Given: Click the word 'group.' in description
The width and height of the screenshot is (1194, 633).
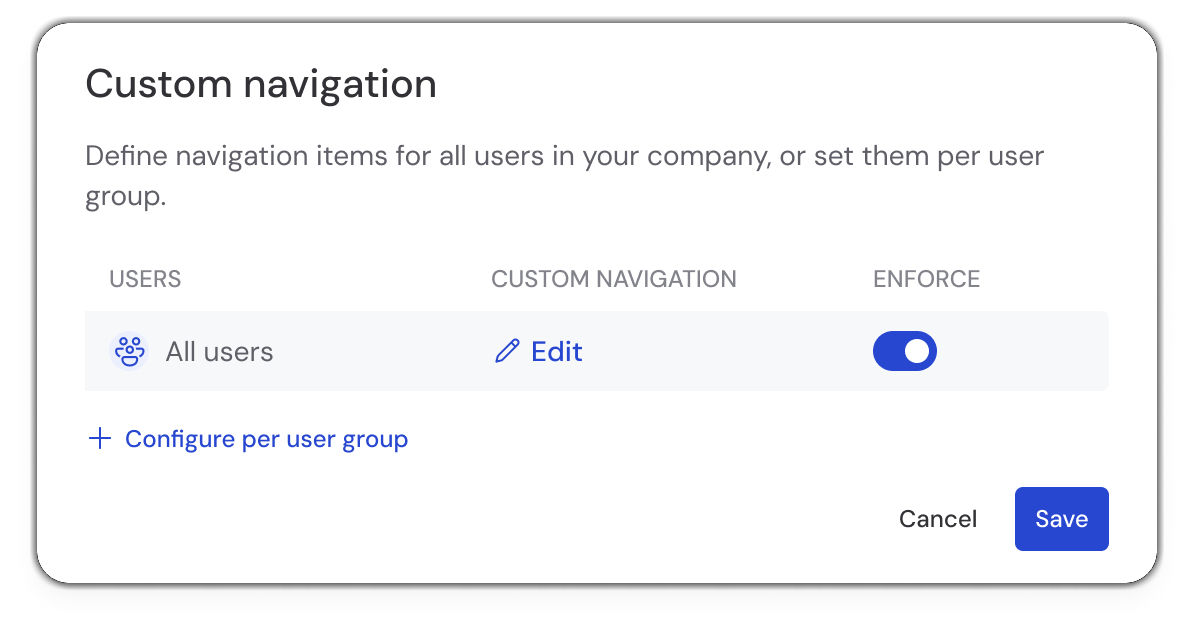Looking at the screenshot, I should 125,197.
